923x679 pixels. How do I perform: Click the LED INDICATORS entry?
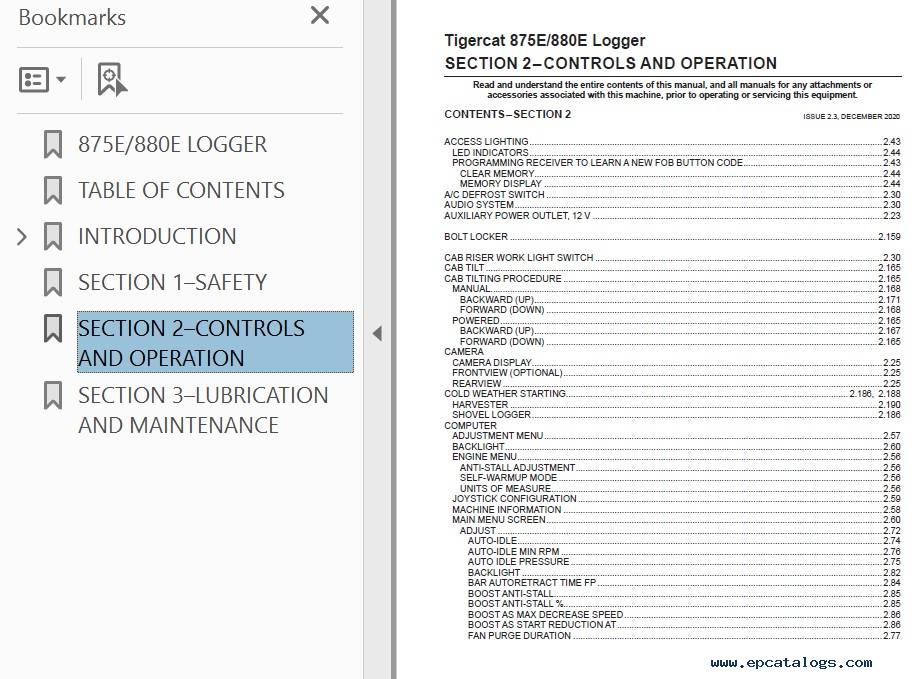point(676,153)
